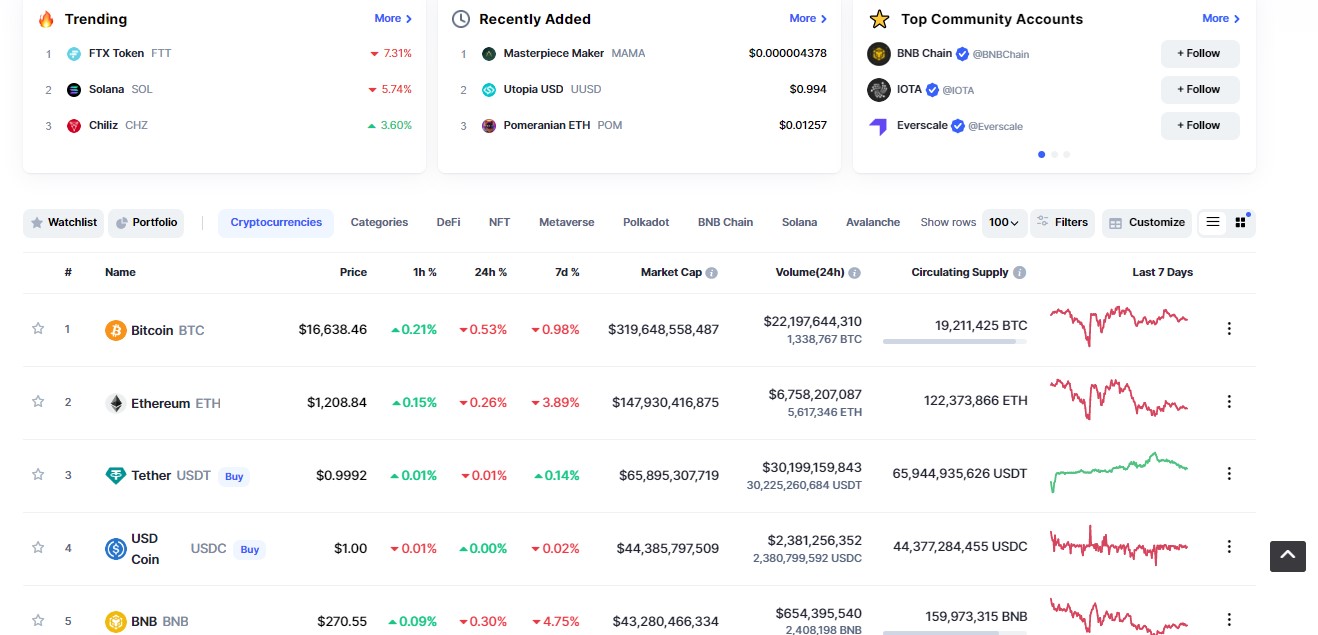Click the Buy badge next to Tether
This screenshot has width=1318, height=635.
coord(234,477)
